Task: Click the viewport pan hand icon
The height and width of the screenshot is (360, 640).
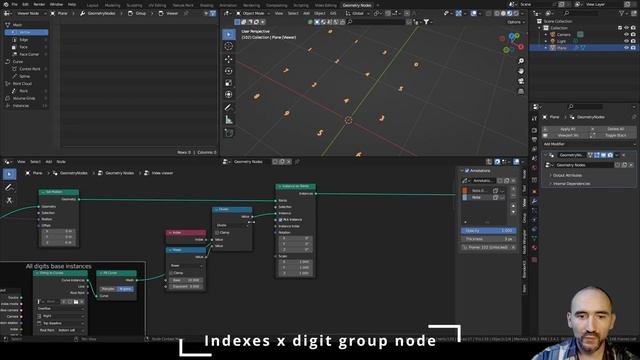Action: (521, 71)
